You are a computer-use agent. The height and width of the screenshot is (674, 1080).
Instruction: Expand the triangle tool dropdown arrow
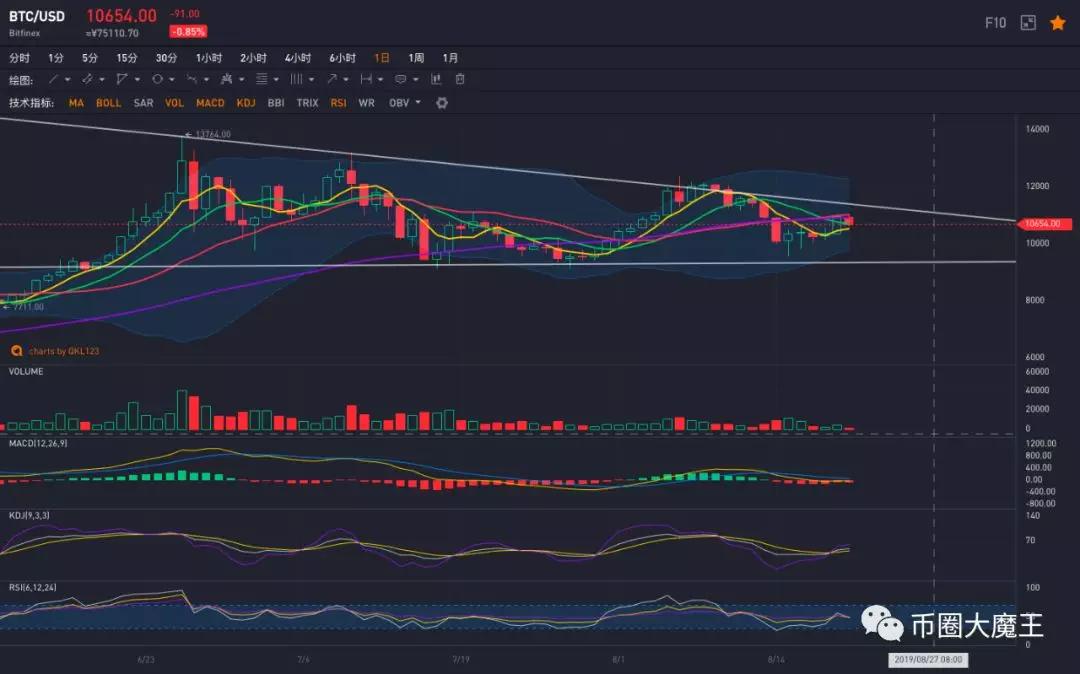point(137,80)
